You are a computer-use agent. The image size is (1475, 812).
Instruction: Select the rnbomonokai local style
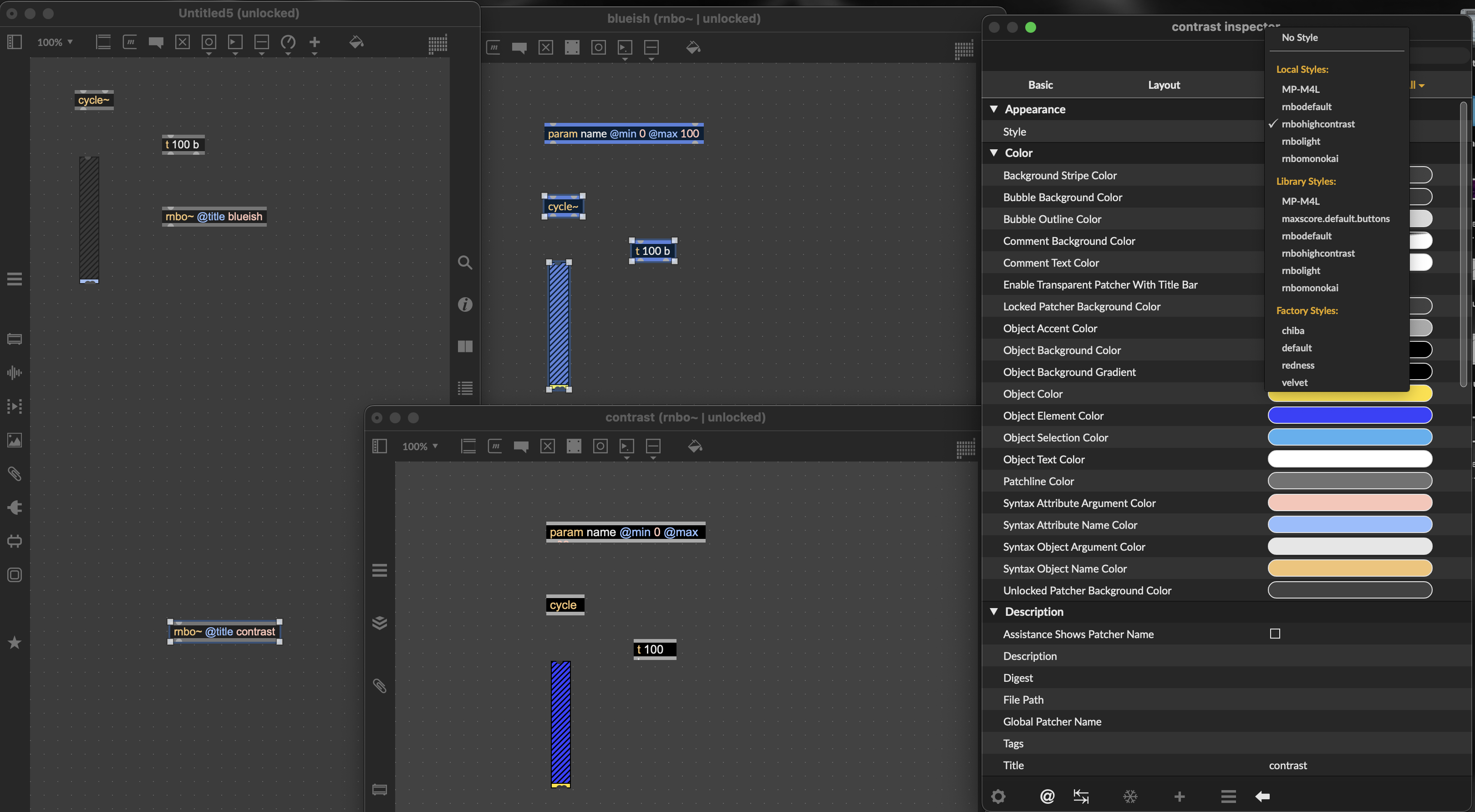tap(1310, 158)
